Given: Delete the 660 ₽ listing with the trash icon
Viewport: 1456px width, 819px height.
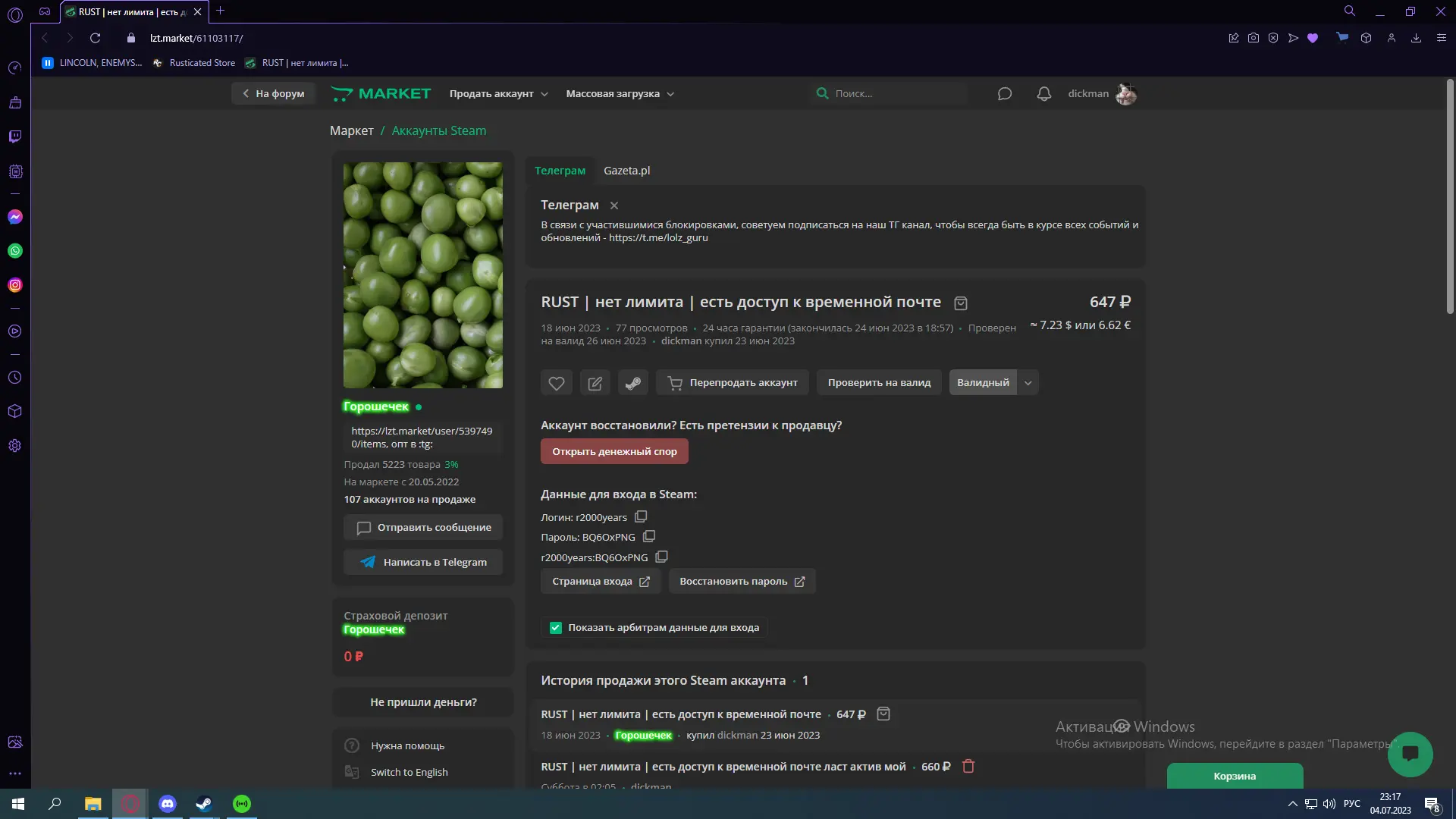Looking at the screenshot, I should 968,766.
